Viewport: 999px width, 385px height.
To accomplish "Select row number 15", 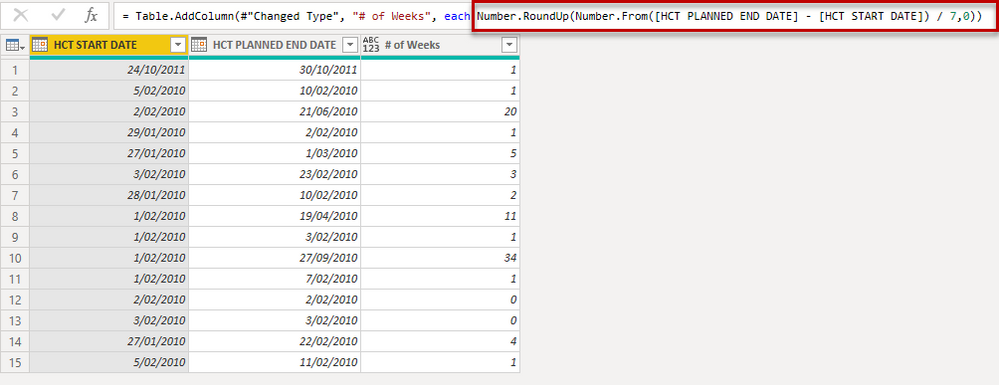I will click(x=15, y=363).
